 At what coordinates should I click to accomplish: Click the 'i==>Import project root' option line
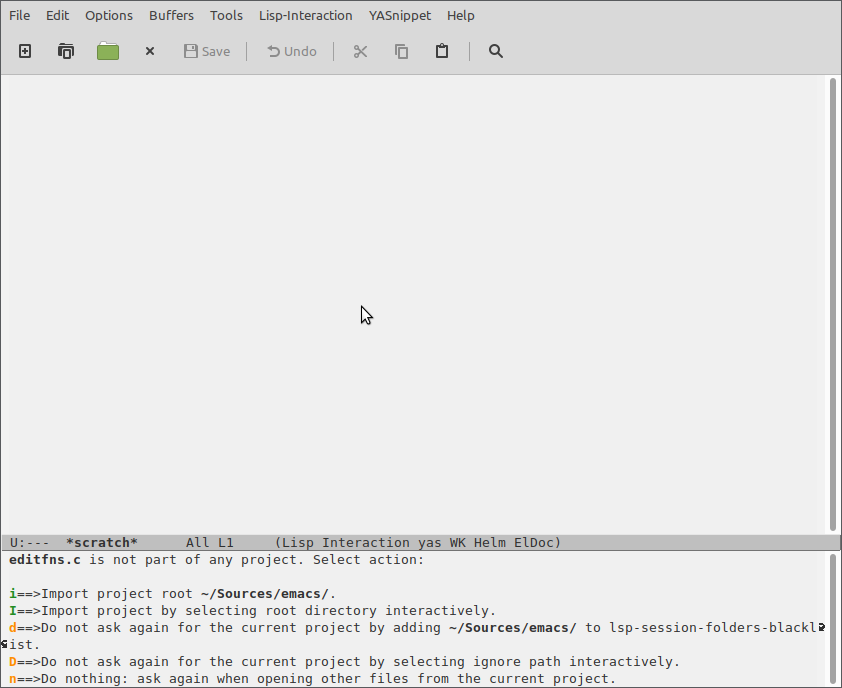coord(172,594)
